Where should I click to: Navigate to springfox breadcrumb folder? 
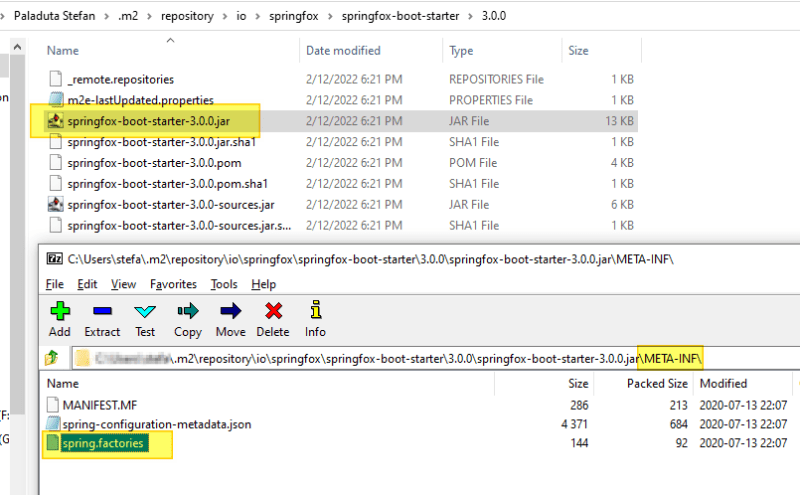[294, 16]
